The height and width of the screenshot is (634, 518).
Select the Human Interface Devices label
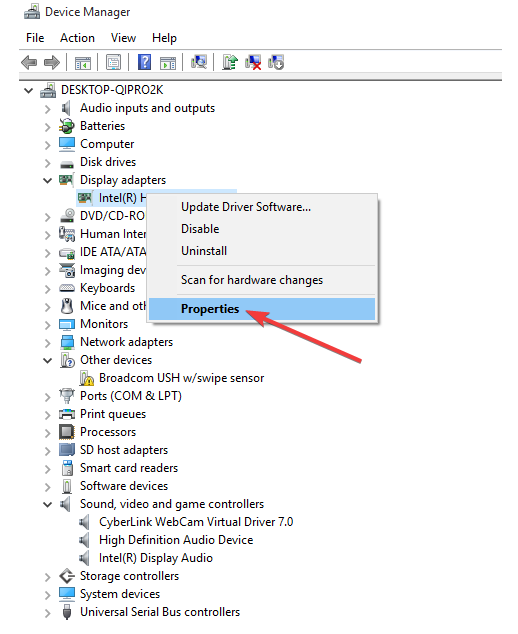click(113, 234)
